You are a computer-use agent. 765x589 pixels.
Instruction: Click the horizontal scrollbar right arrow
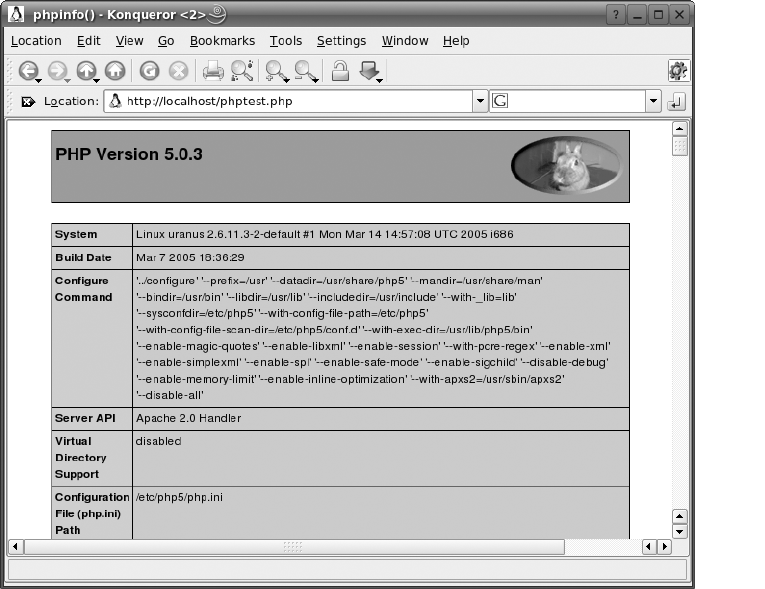[x=664, y=547]
